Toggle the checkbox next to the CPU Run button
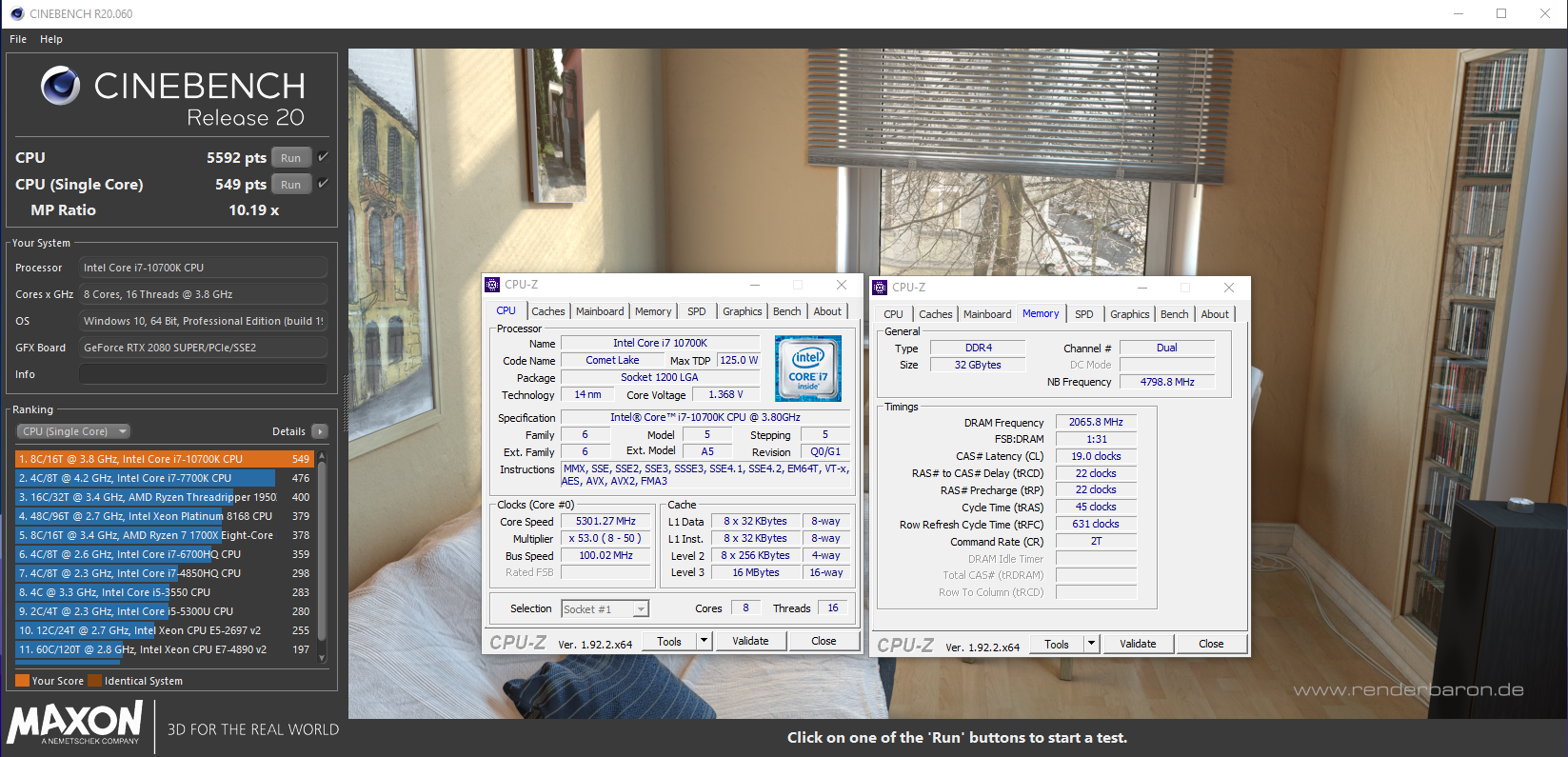 click(x=323, y=157)
